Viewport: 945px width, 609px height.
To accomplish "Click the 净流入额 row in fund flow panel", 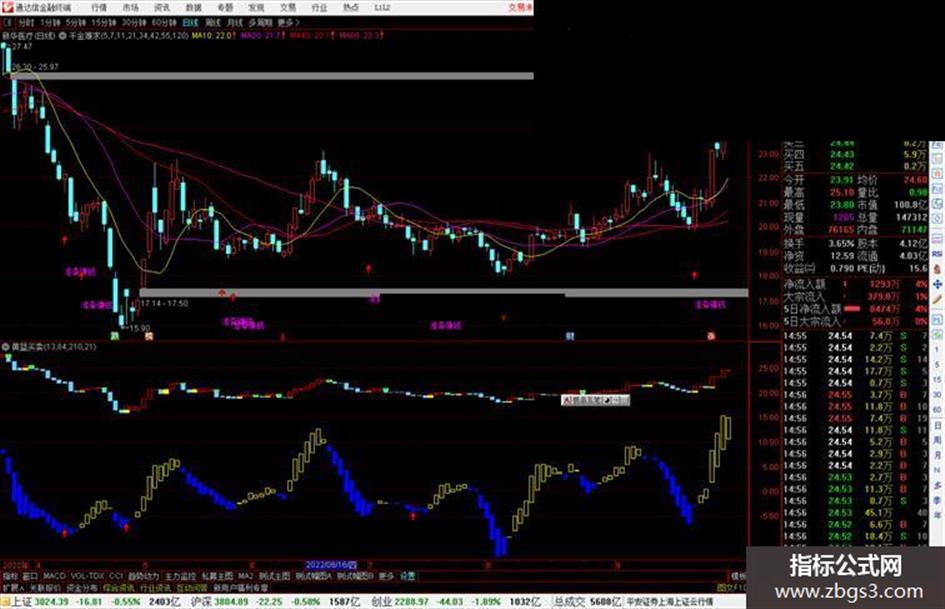I will [x=855, y=284].
